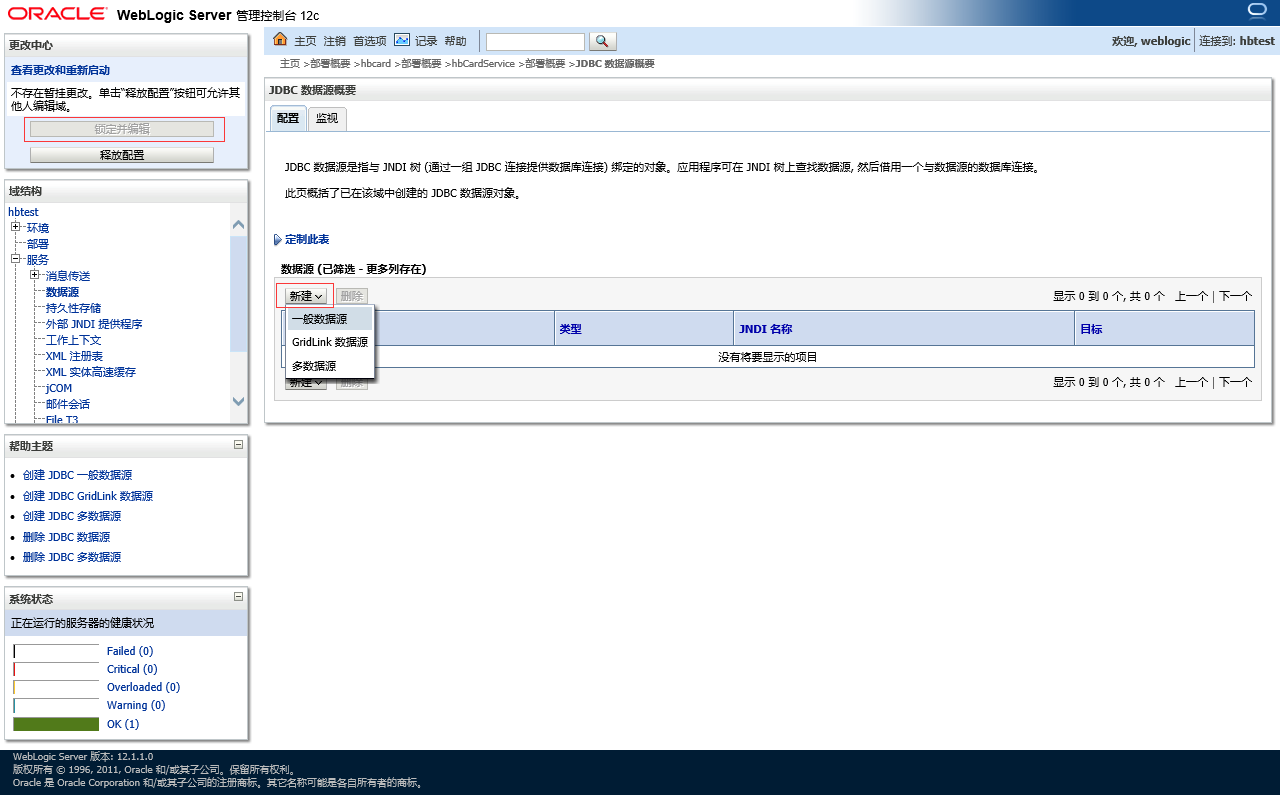1280x801 pixels.
Task: Open 首选项 in the top toolbar
Action: click(x=370, y=41)
